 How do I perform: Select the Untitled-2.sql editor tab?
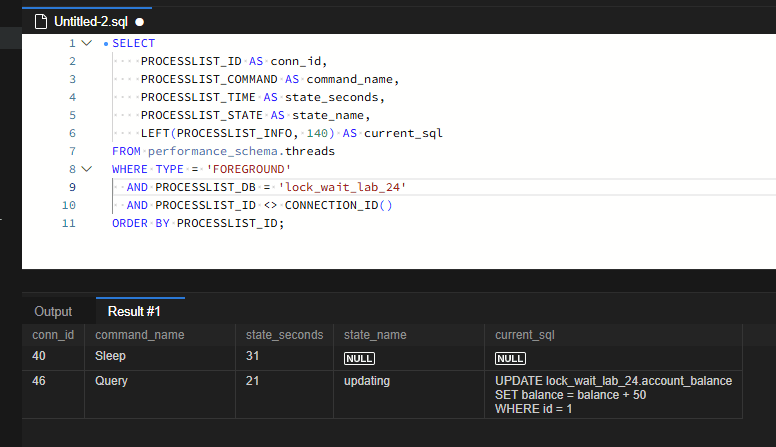(87, 21)
